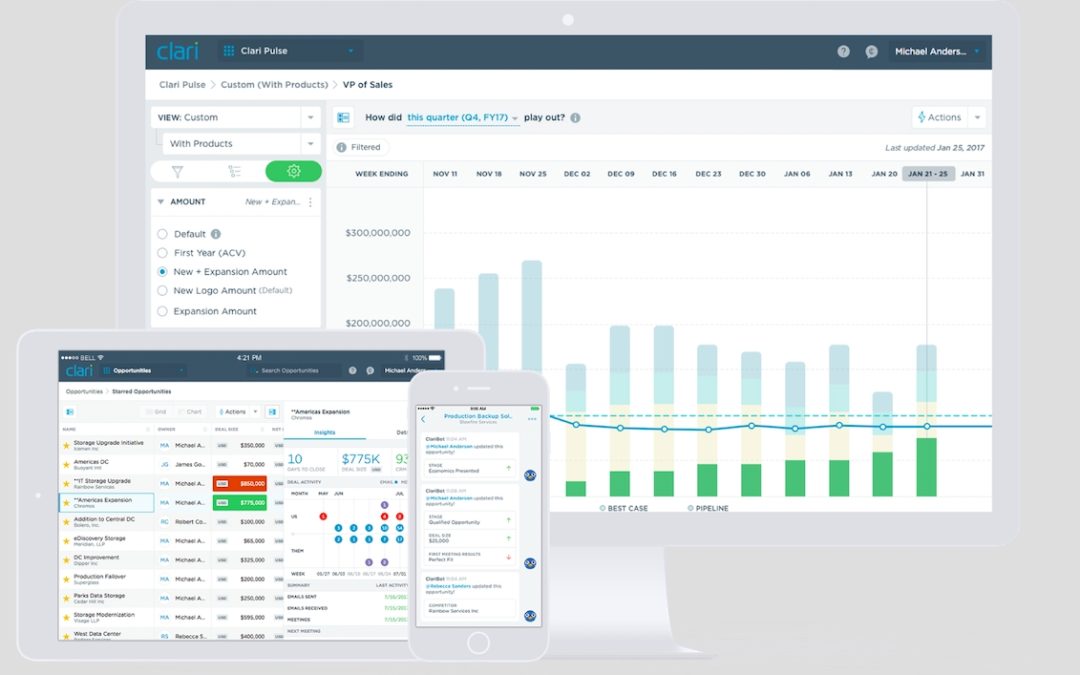Open the Michael Anders... user menu on desktop

936,52
